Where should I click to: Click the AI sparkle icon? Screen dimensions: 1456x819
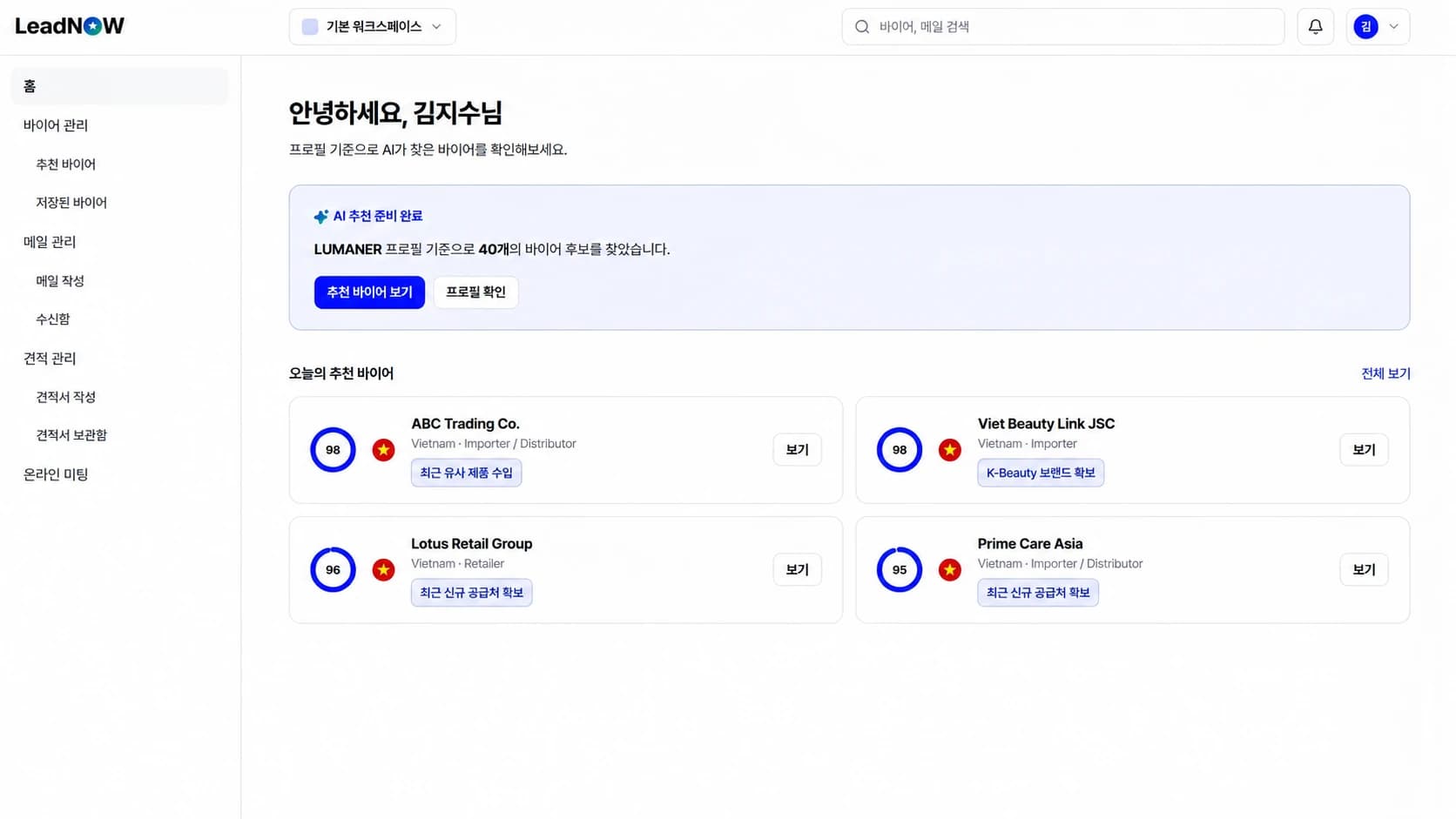pos(321,216)
